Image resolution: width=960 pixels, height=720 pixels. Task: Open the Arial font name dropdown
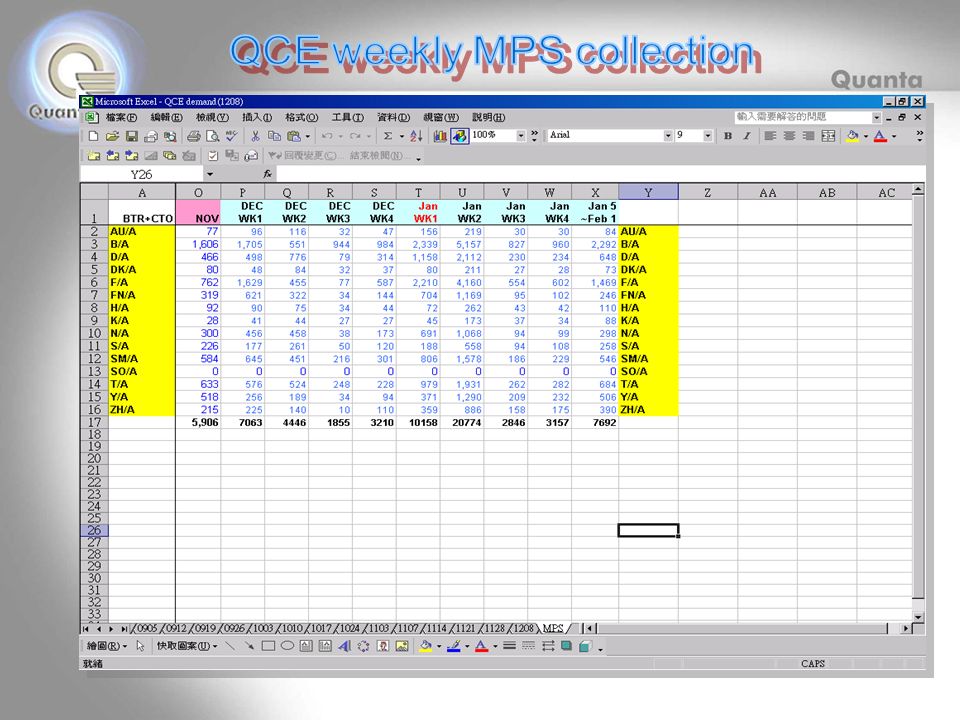tap(668, 135)
